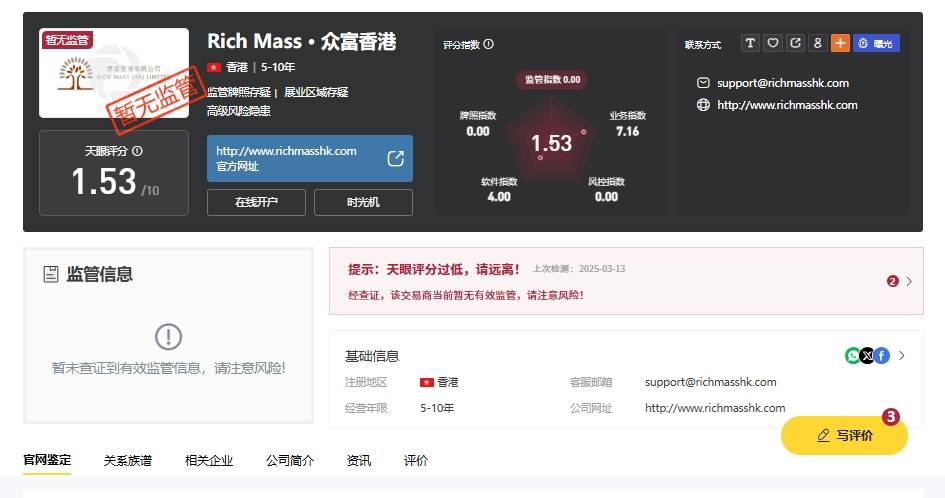
Task: Click the Facebook icon in 基础信息
Action: pos(881,356)
